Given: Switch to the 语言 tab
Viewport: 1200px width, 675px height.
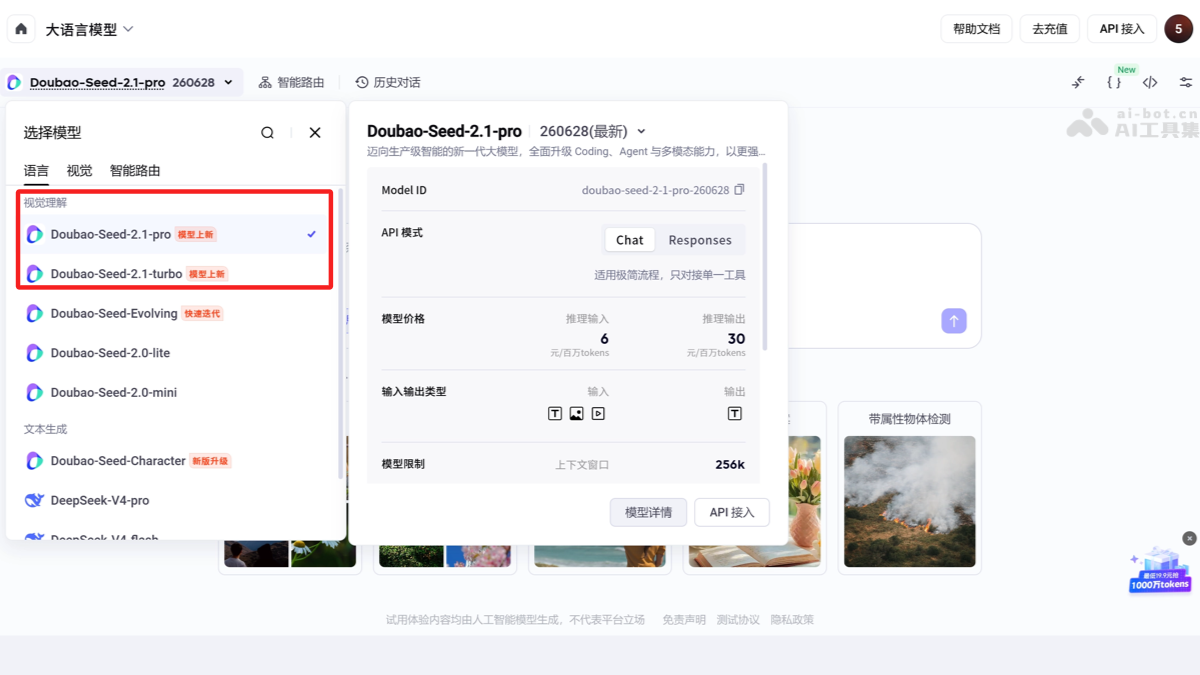Looking at the screenshot, I should 36,171.
